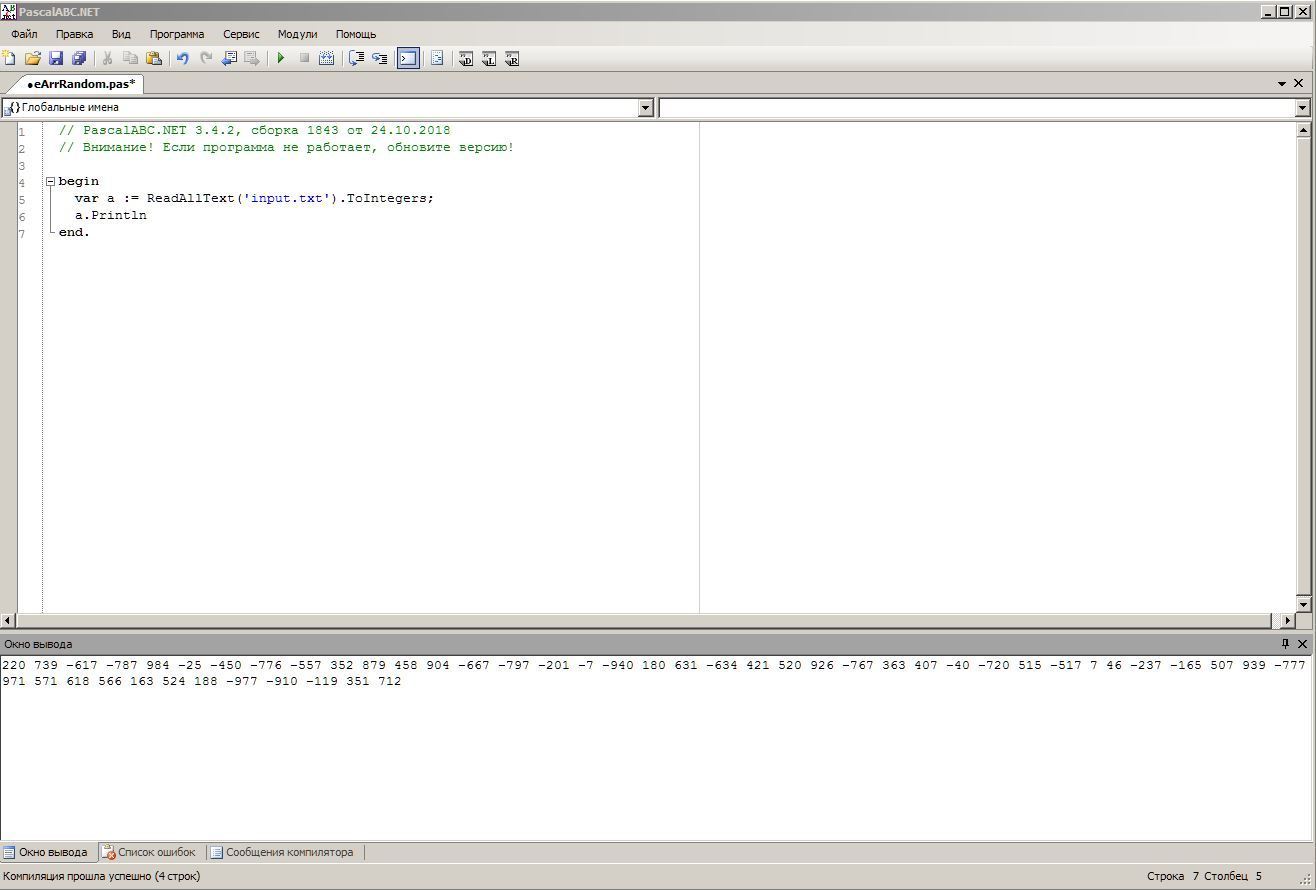Viewport: 1316px width, 890px height.
Task: Toggle the output window toolbar button
Action: point(408,59)
